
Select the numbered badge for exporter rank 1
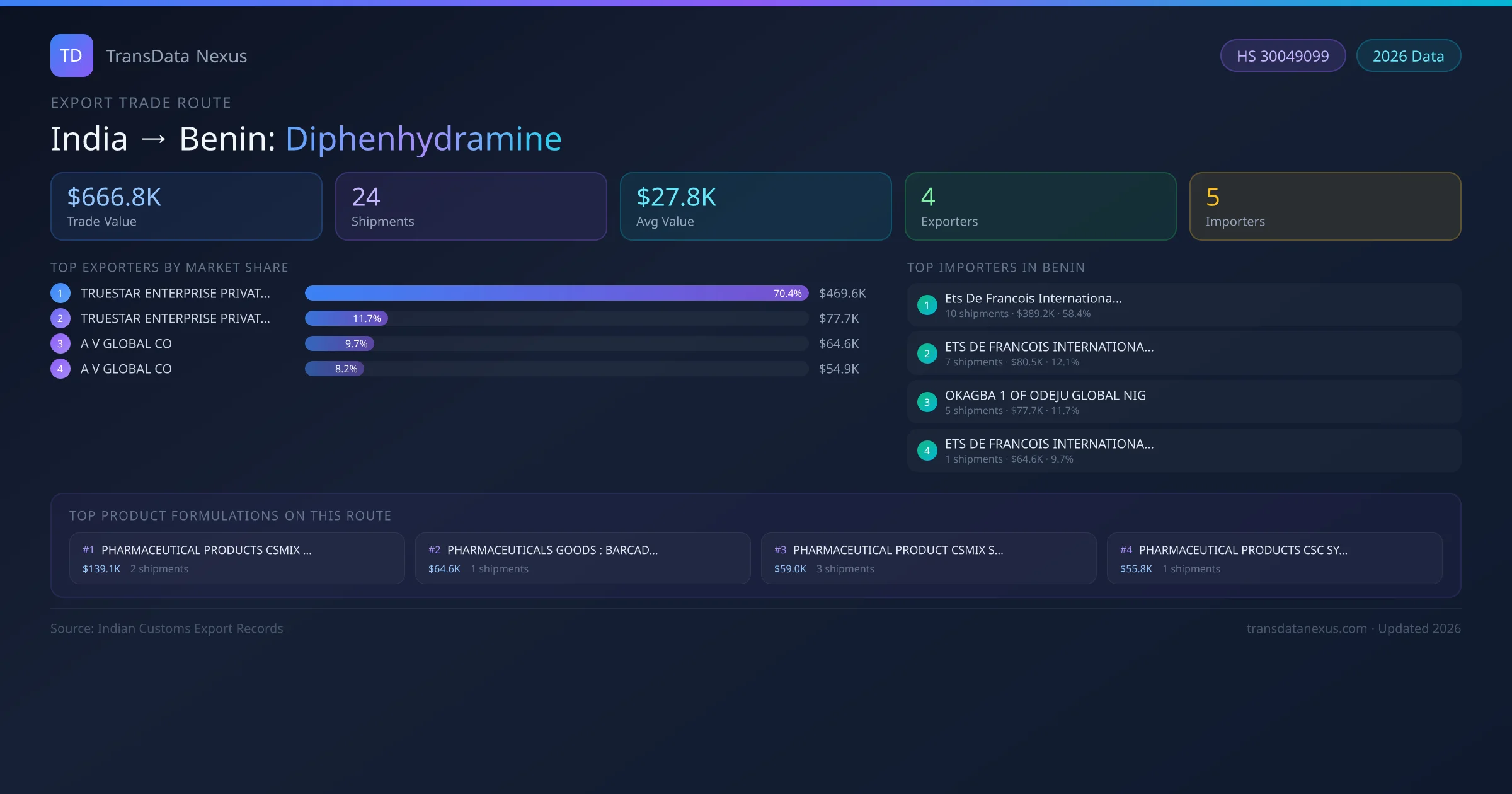tap(60, 293)
